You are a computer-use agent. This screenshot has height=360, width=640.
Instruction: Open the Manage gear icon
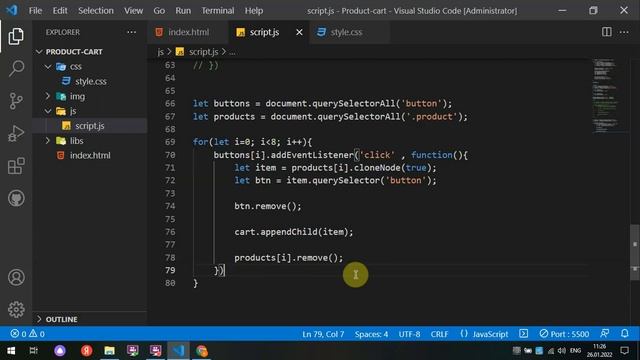[x=16, y=309]
